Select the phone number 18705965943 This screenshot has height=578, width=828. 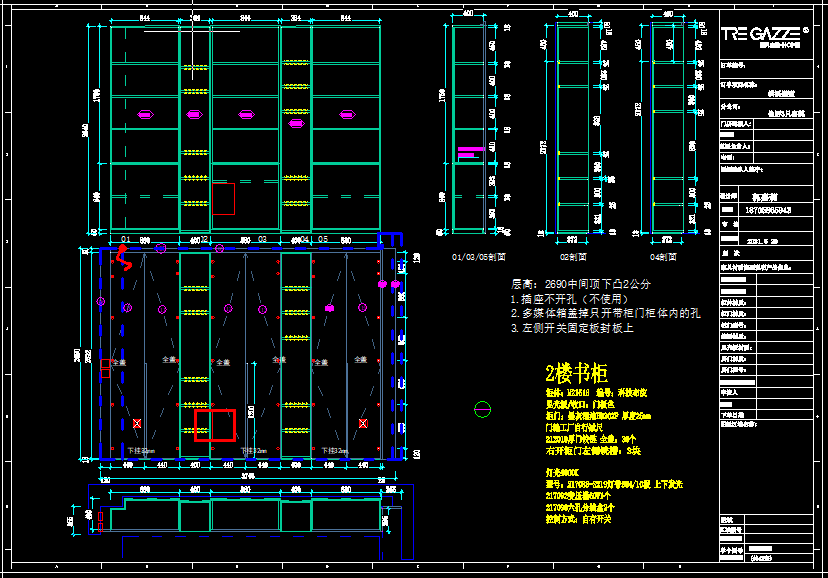(768, 210)
